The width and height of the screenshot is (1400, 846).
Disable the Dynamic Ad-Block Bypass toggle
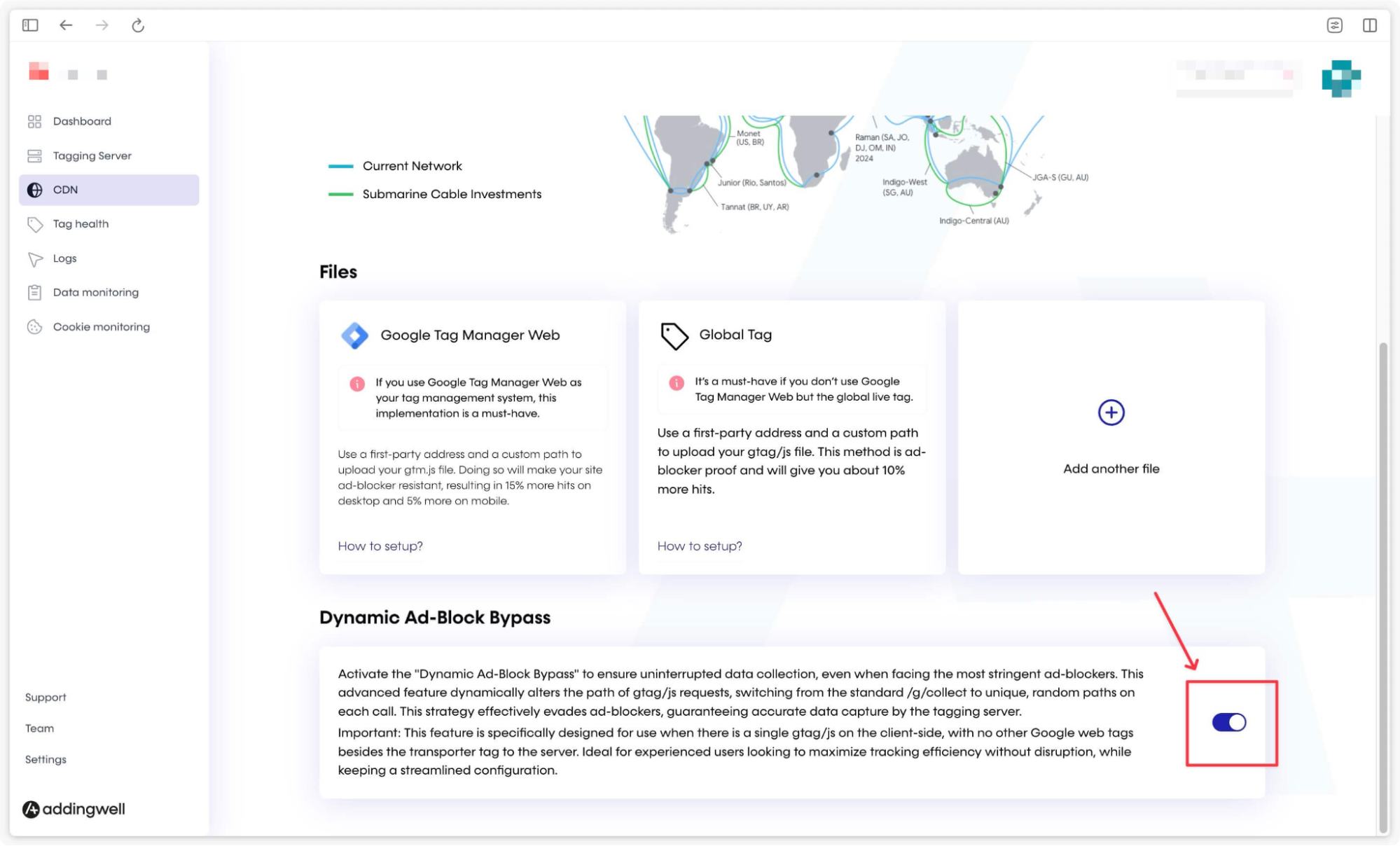(1228, 722)
